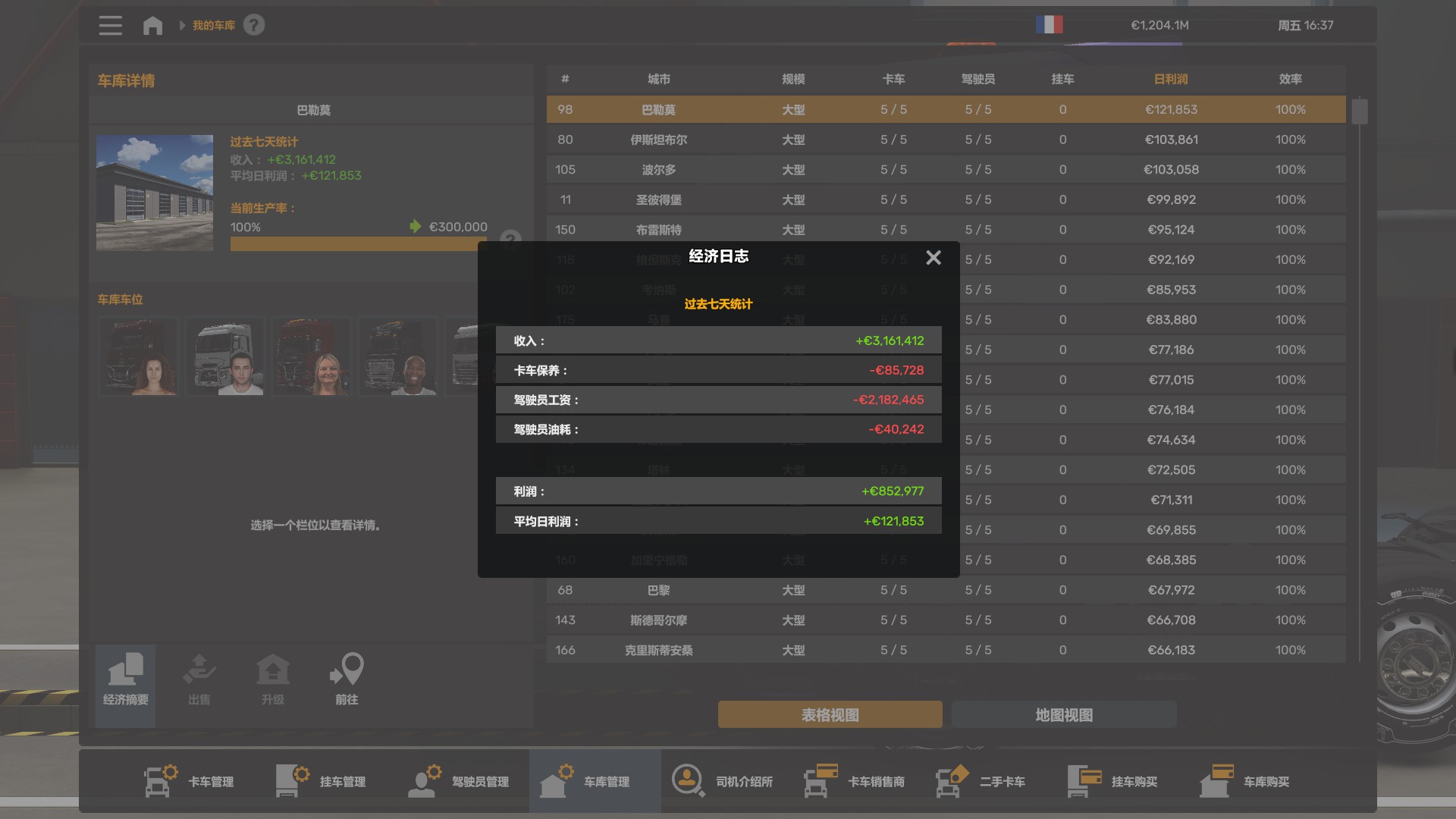Viewport: 1456px width, 819px height.
Task: Open Trailer Management (挂车管理)
Action: (322, 781)
